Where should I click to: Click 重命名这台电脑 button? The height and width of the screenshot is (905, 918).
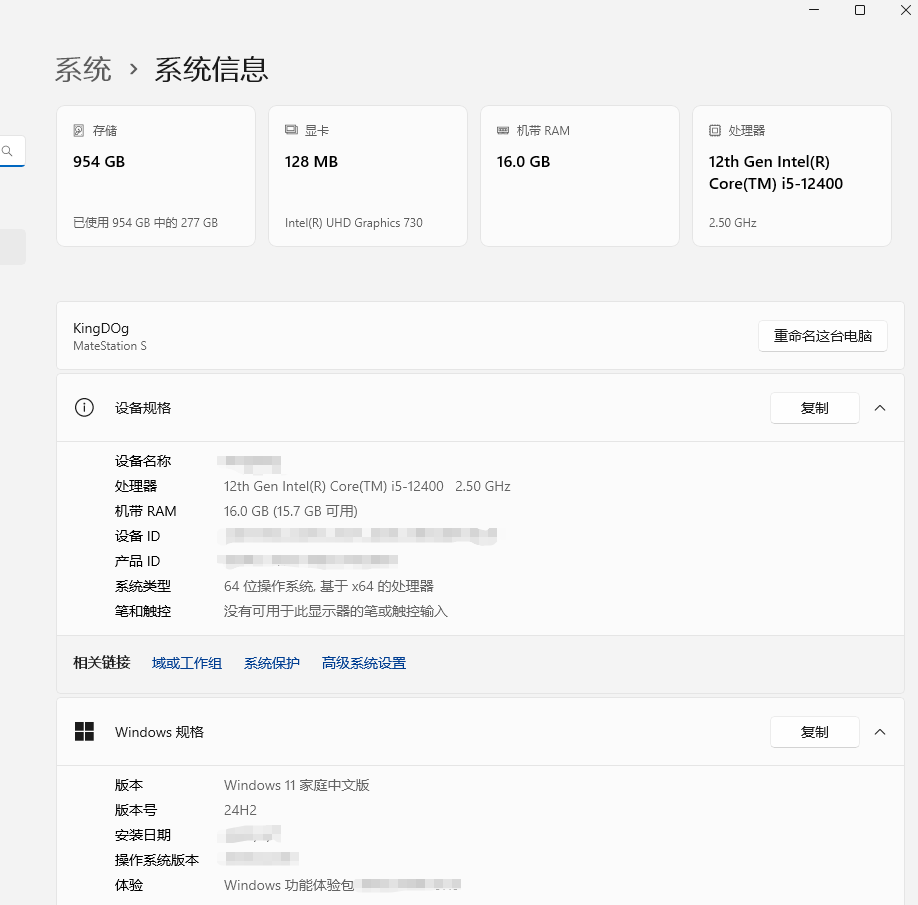823,336
